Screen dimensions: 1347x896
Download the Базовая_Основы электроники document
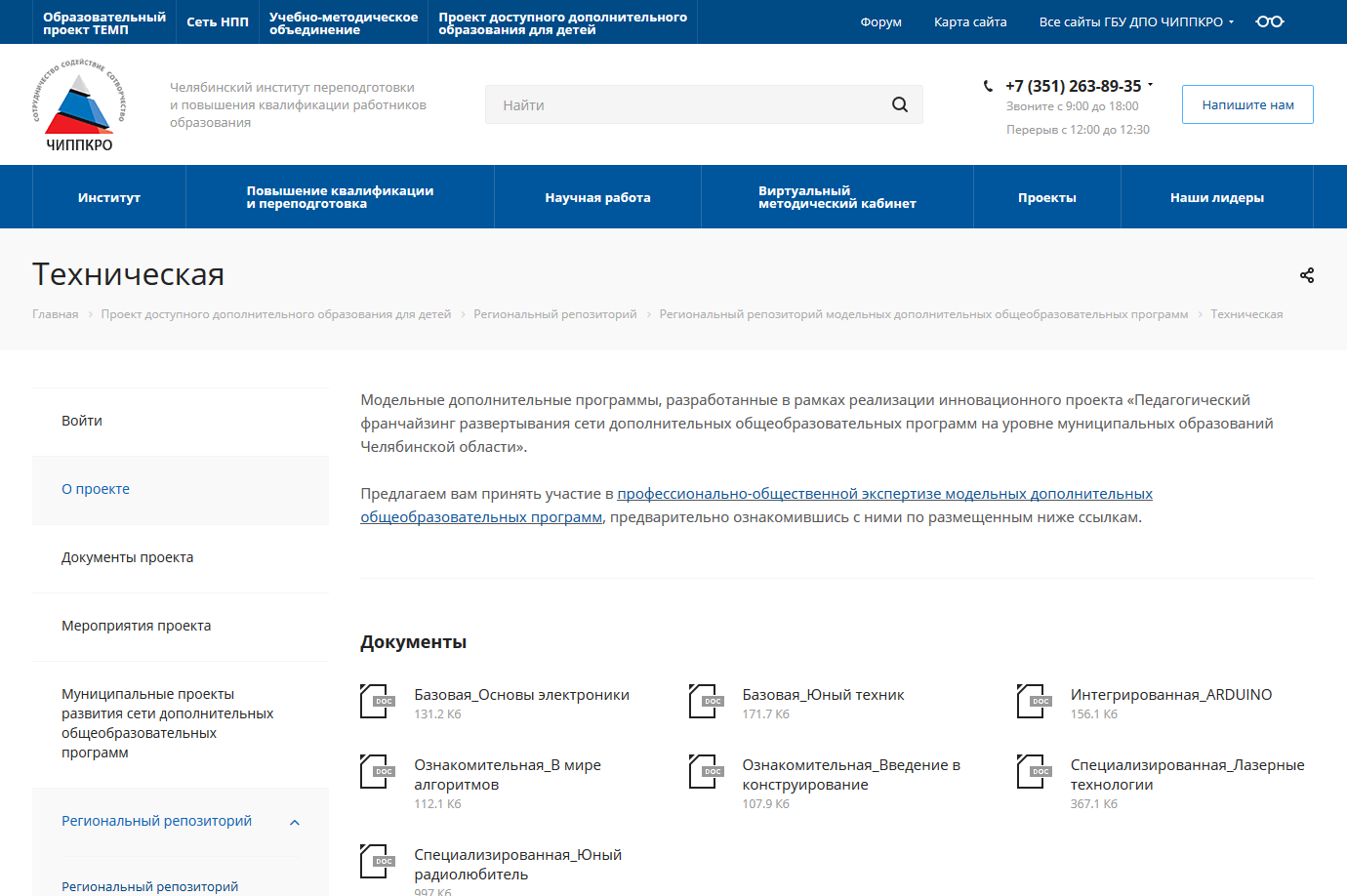(521, 695)
